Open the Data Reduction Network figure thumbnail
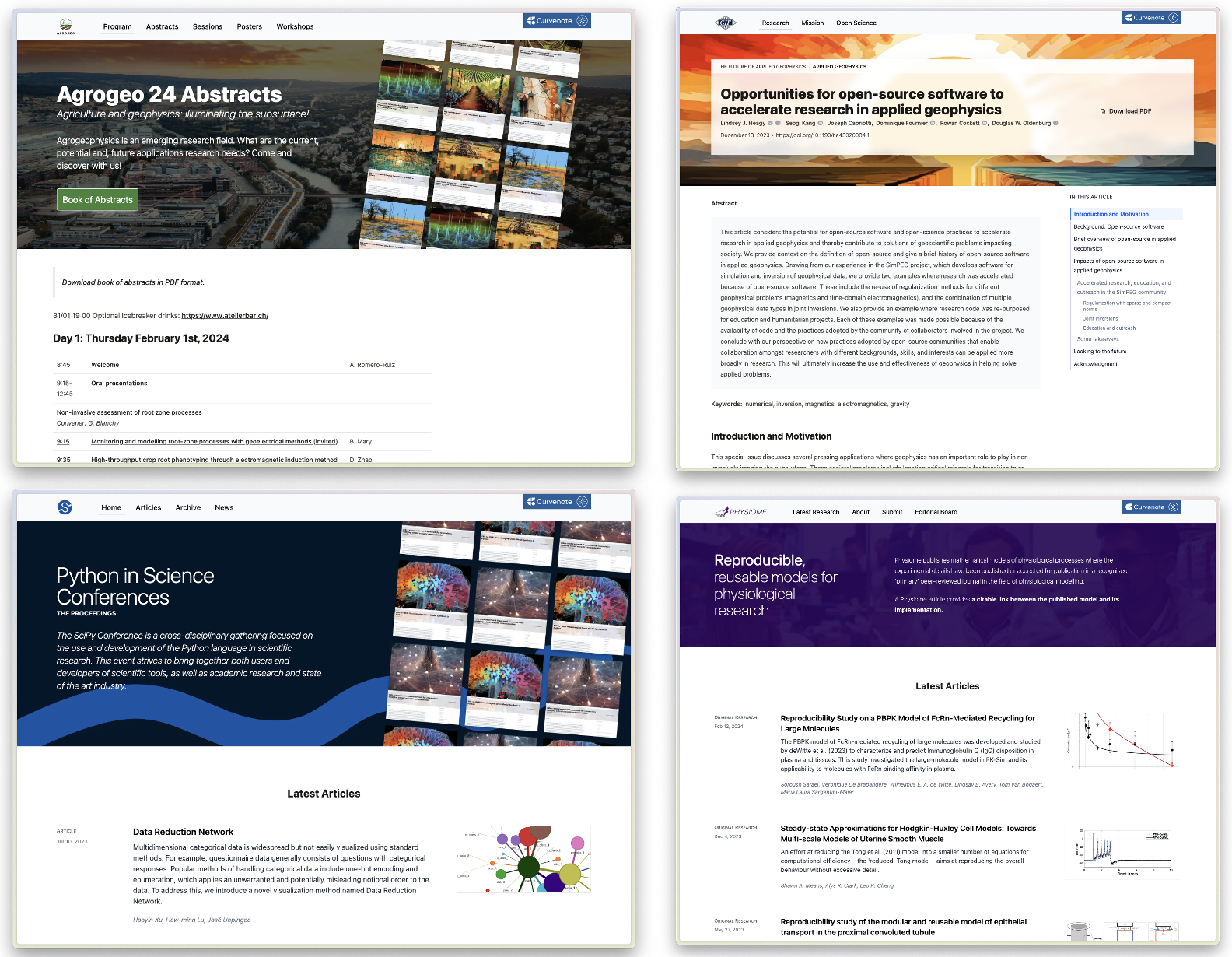The width and height of the screenshot is (1232, 957). (523, 859)
